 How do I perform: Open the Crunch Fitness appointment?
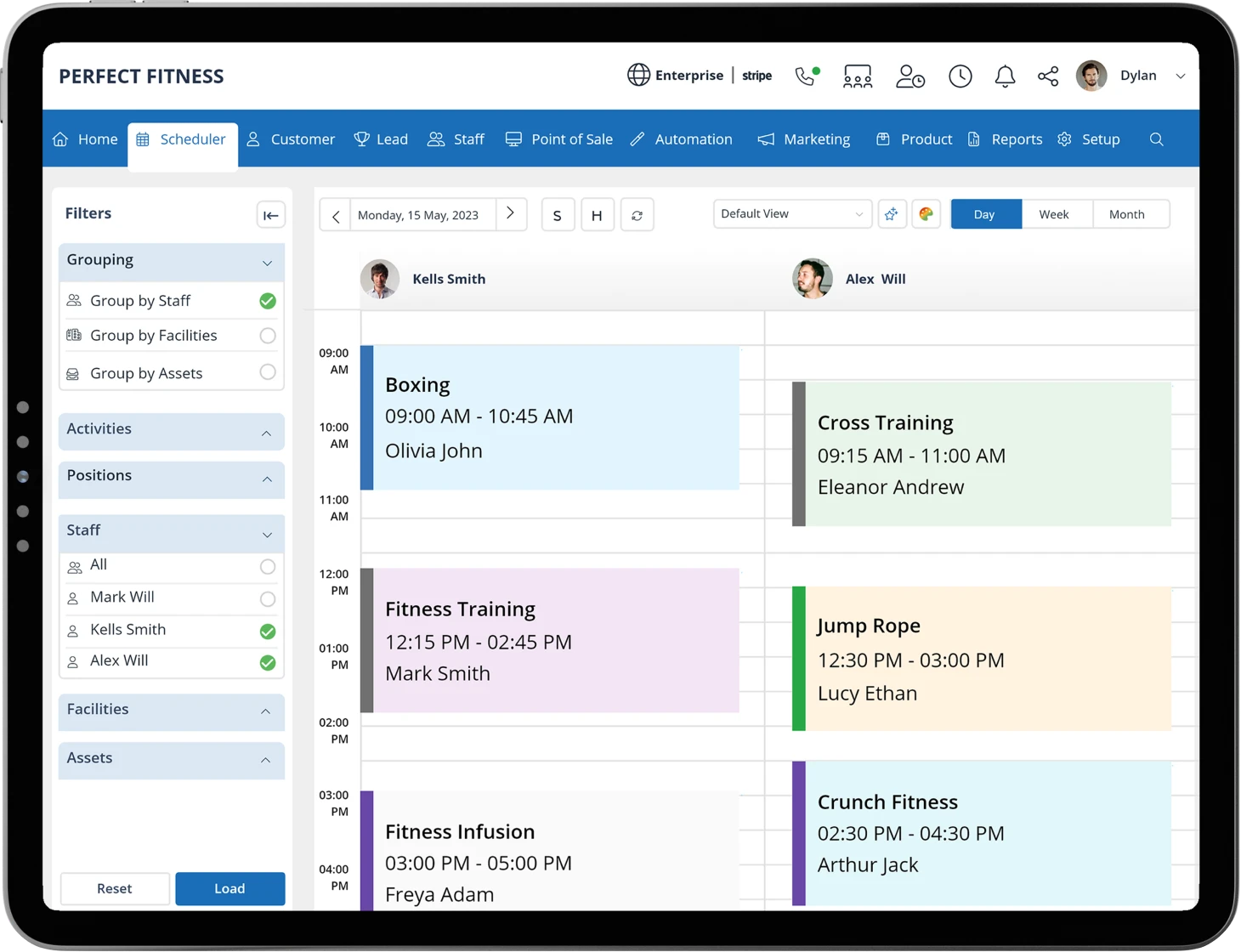(x=982, y=833)
